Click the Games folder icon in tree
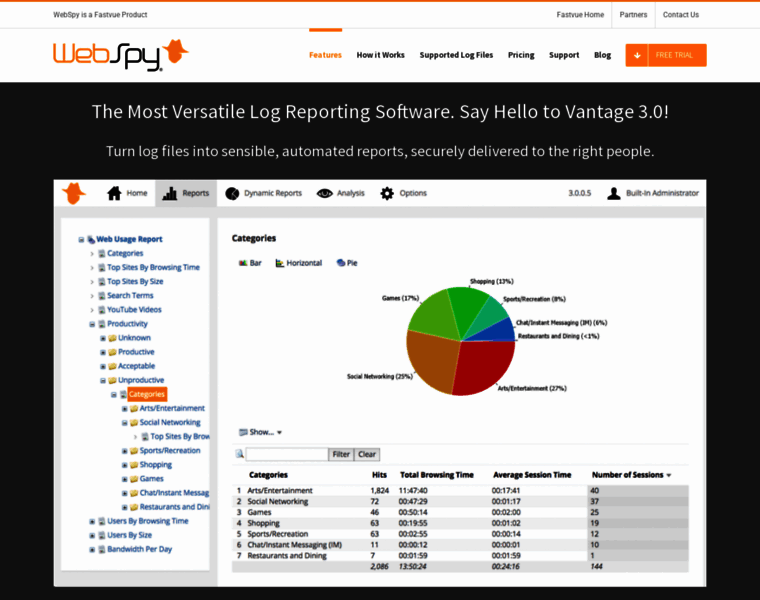The image size is (760, 600). 134,479
